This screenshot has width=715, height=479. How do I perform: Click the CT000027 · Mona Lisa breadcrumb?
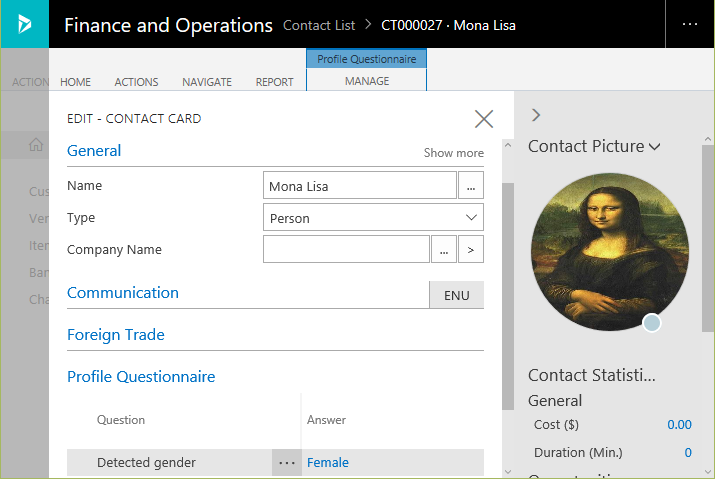448,25
